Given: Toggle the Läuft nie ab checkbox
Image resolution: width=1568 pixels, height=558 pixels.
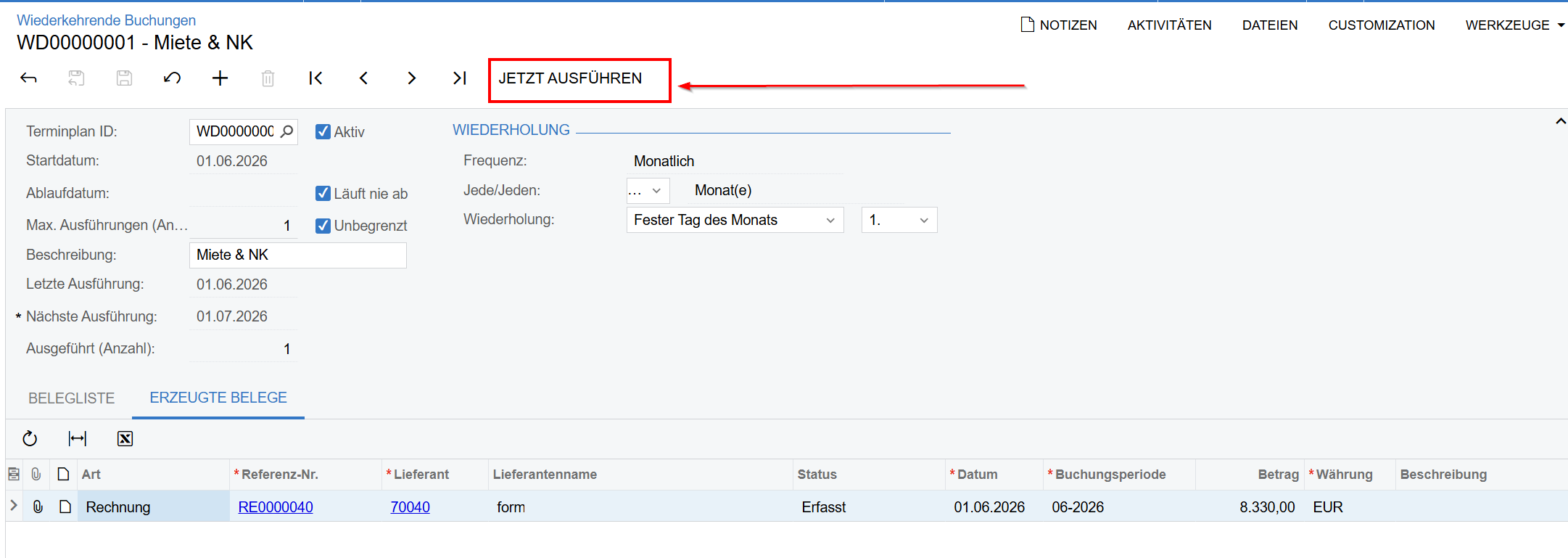Looking at the screenshot, I should [323, 194].
